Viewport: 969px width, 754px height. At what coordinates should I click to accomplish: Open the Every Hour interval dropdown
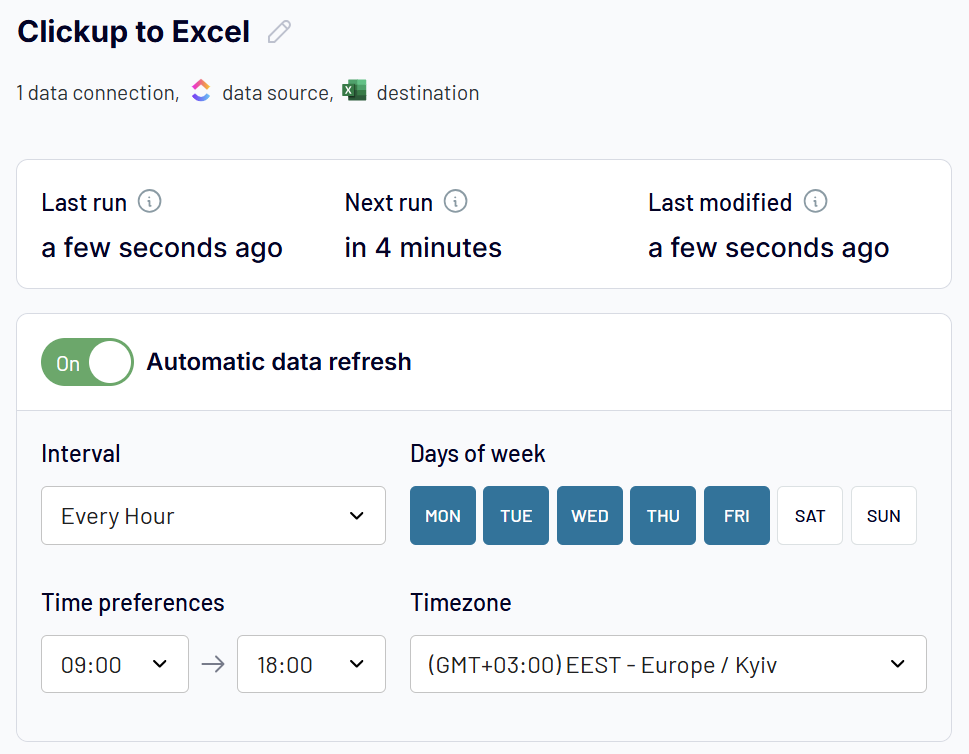[213, 515]
